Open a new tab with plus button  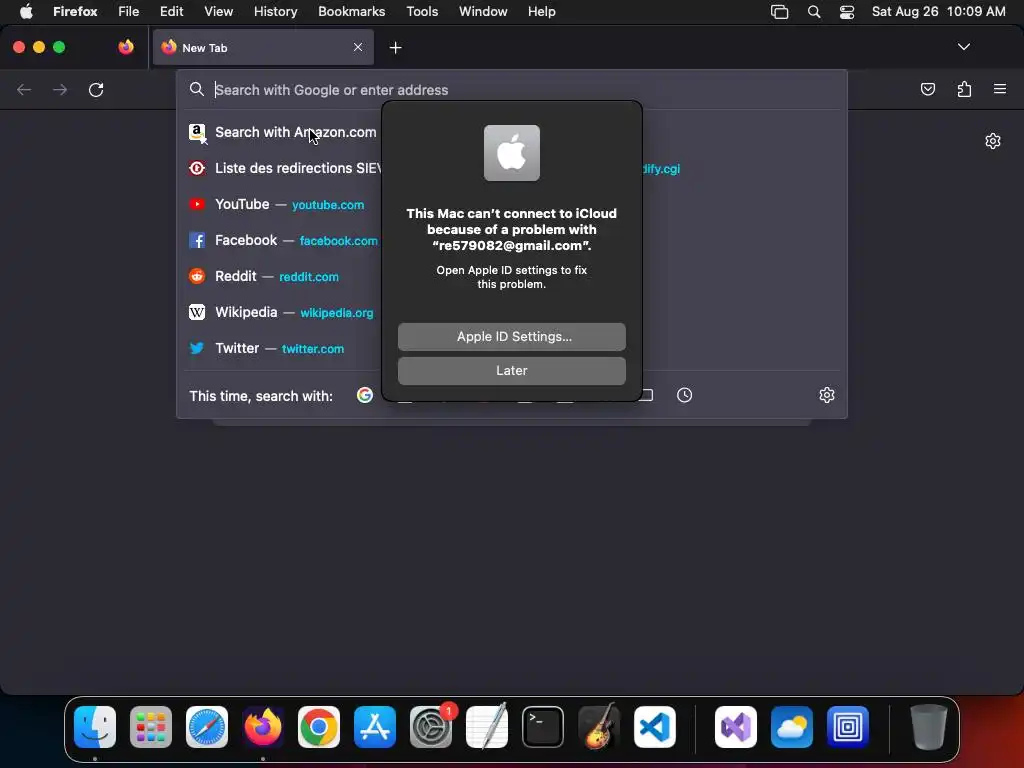[x=395, y=48]
